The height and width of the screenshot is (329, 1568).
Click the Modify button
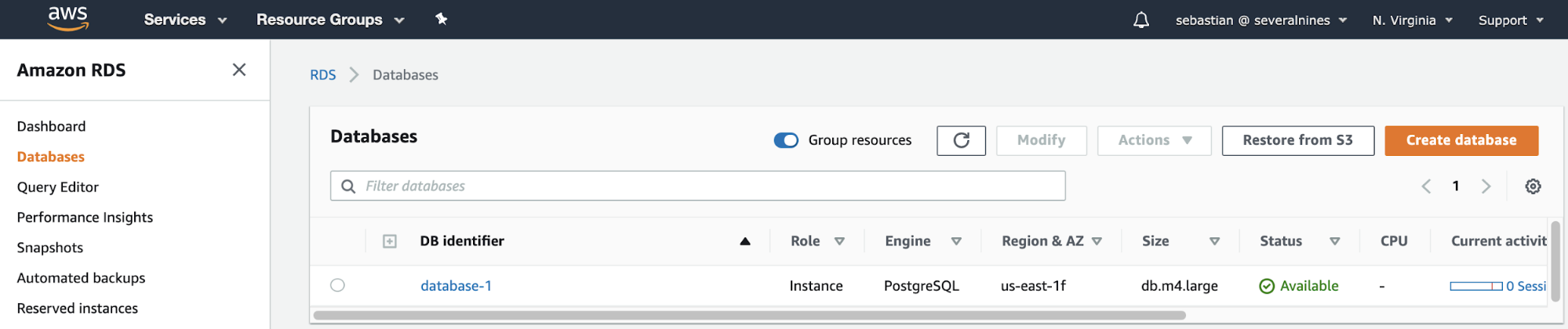click(1041, 140)
